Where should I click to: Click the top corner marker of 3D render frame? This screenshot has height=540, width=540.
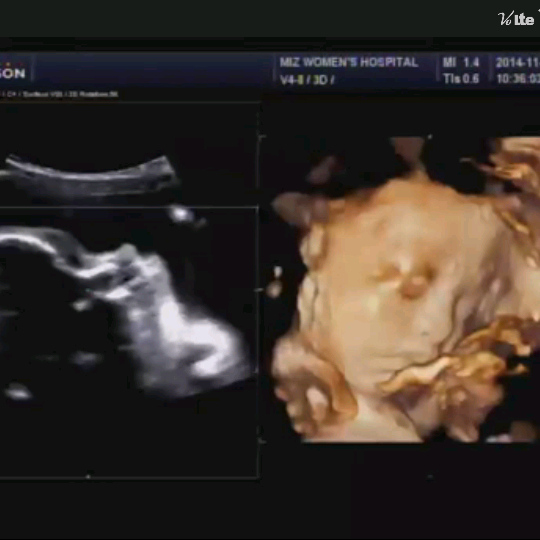tap(262, 137)
